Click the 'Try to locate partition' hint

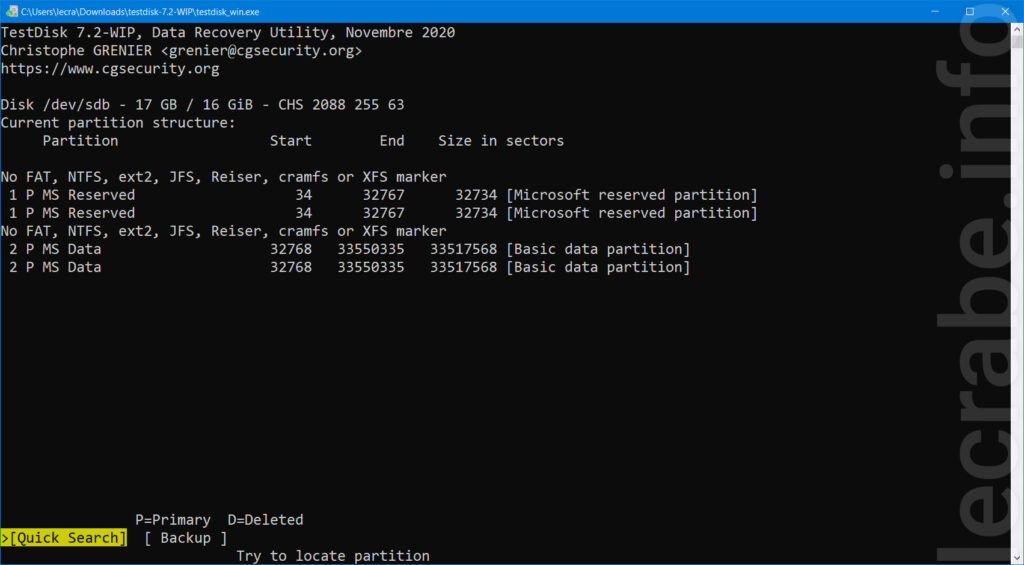click(x=333, y=556)
